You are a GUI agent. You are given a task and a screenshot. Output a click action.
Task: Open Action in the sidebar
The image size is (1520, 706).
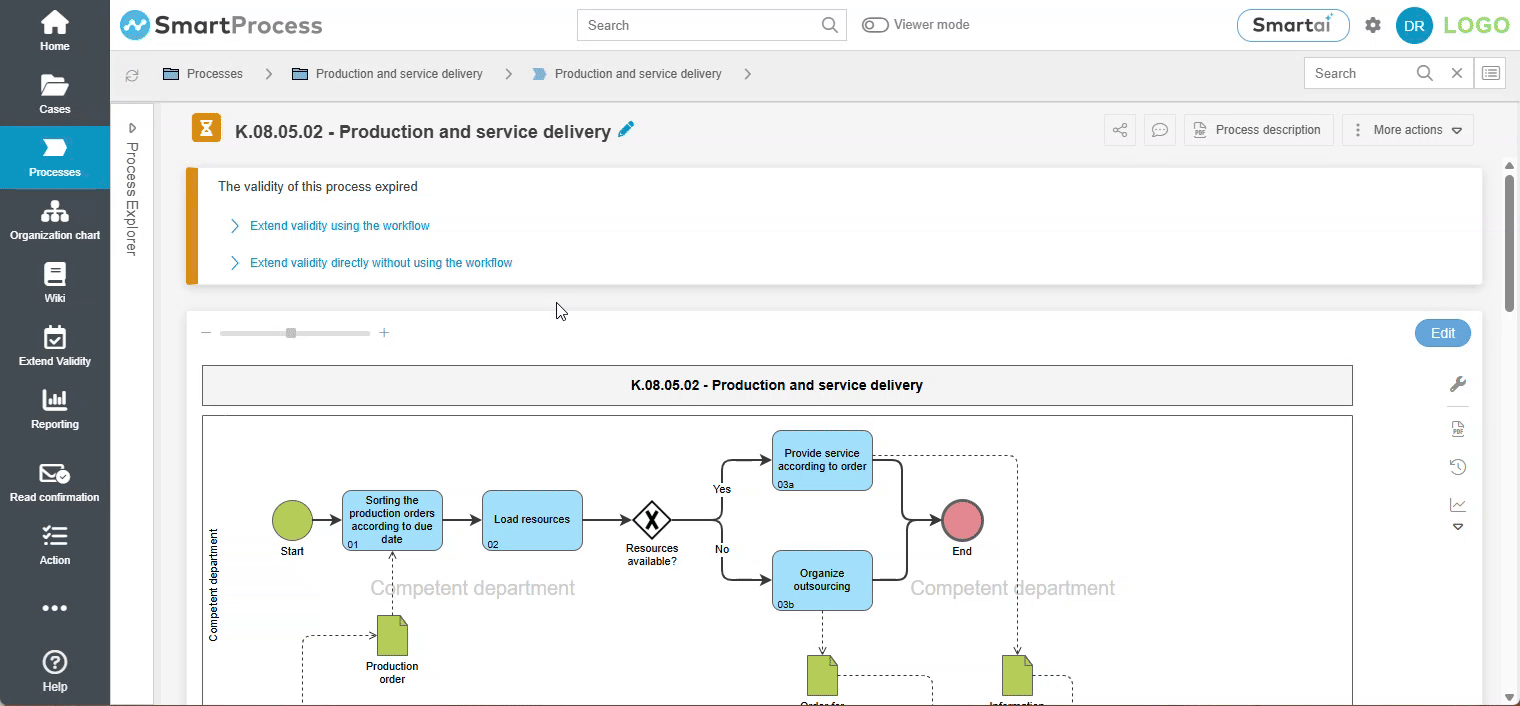tap(54, 545)
